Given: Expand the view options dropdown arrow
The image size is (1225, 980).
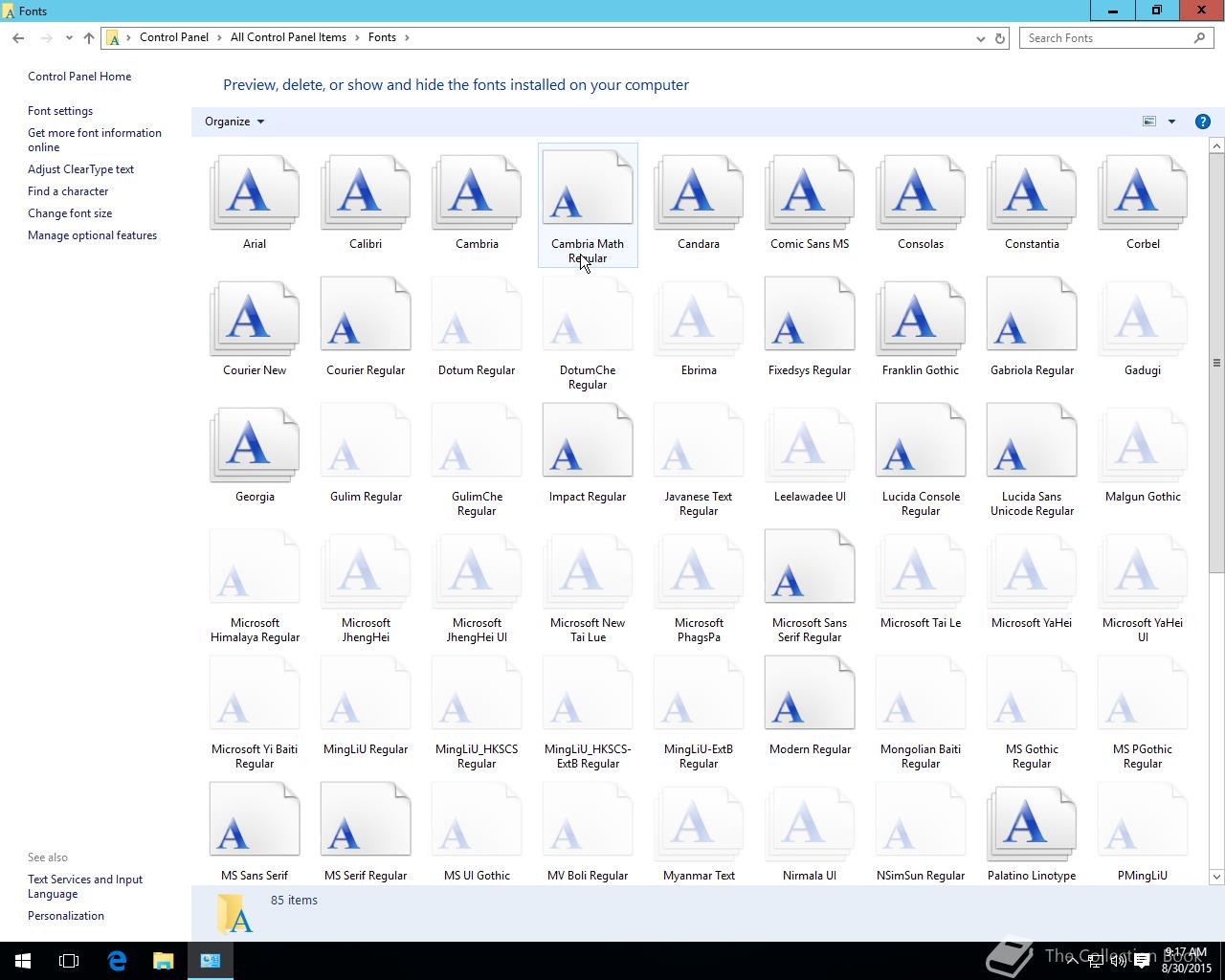Looking at the screenshot, I should 1171,122.
